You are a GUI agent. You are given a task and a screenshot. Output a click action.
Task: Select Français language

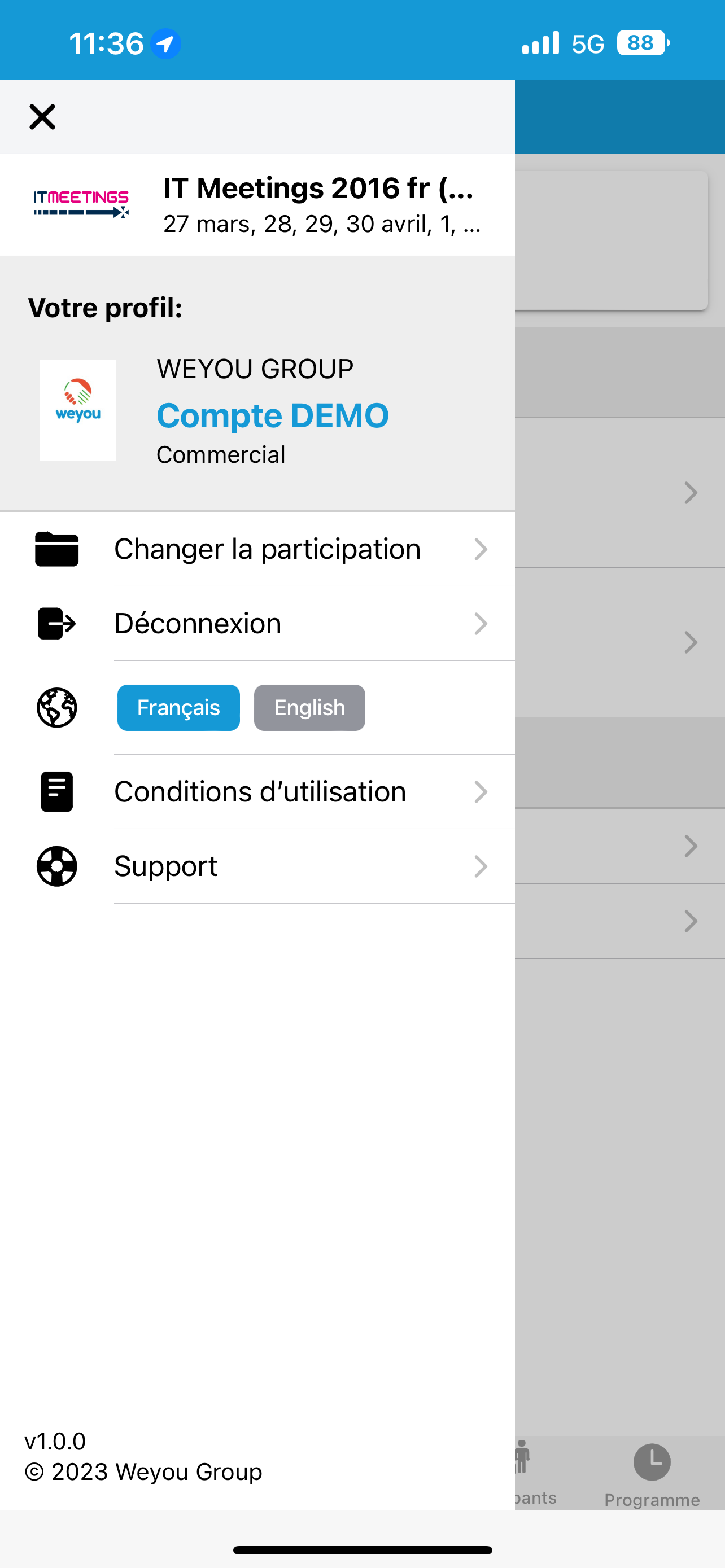click(x=178, y=707)
